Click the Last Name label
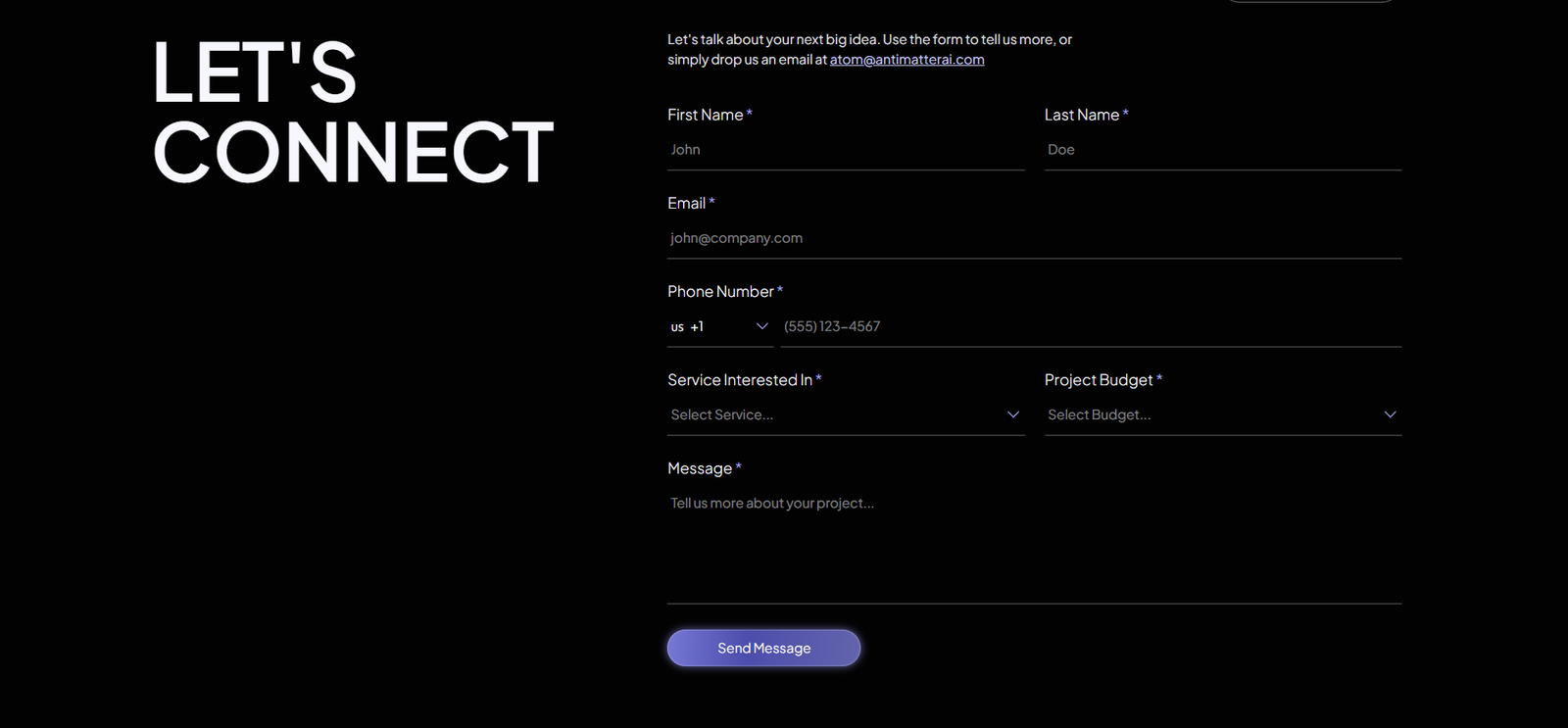The image size is (1568, 728). click(1081, 115)
